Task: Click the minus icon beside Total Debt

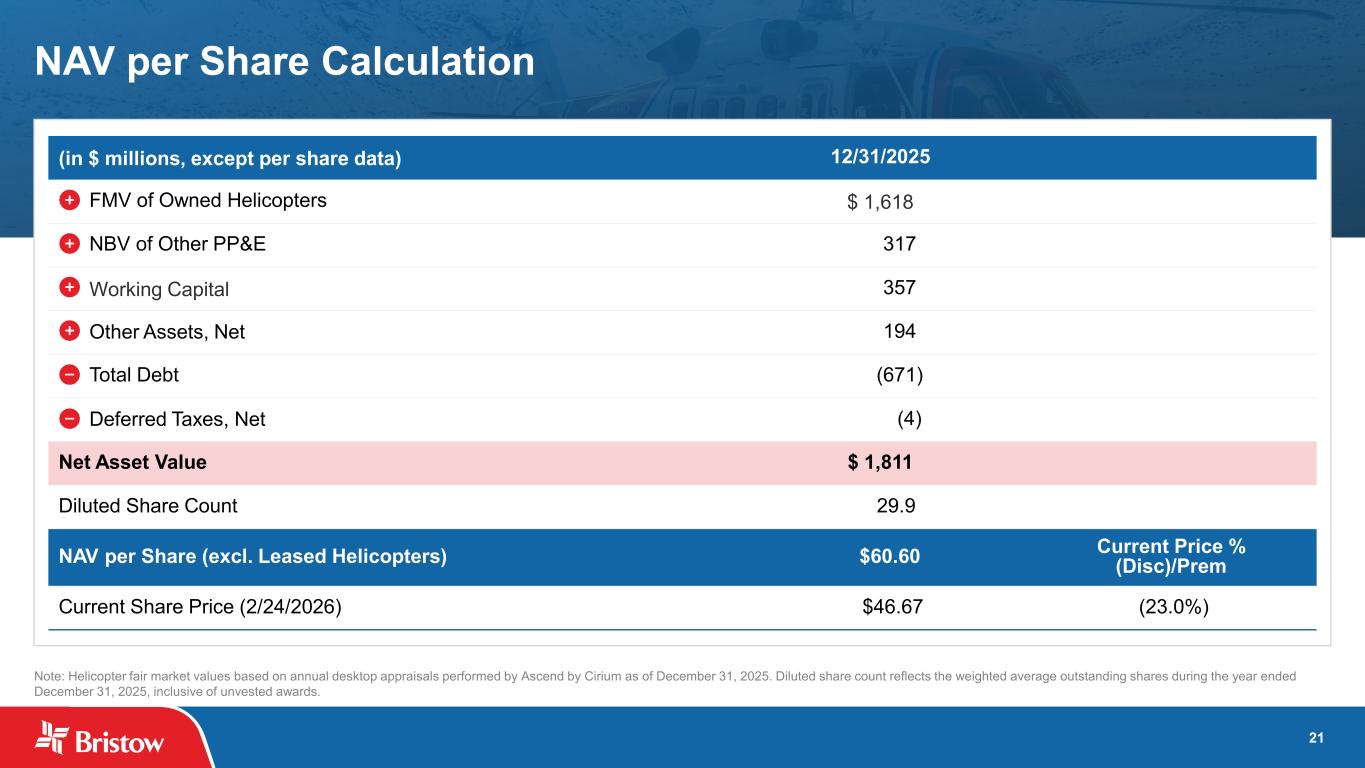Action: point(68,375)
